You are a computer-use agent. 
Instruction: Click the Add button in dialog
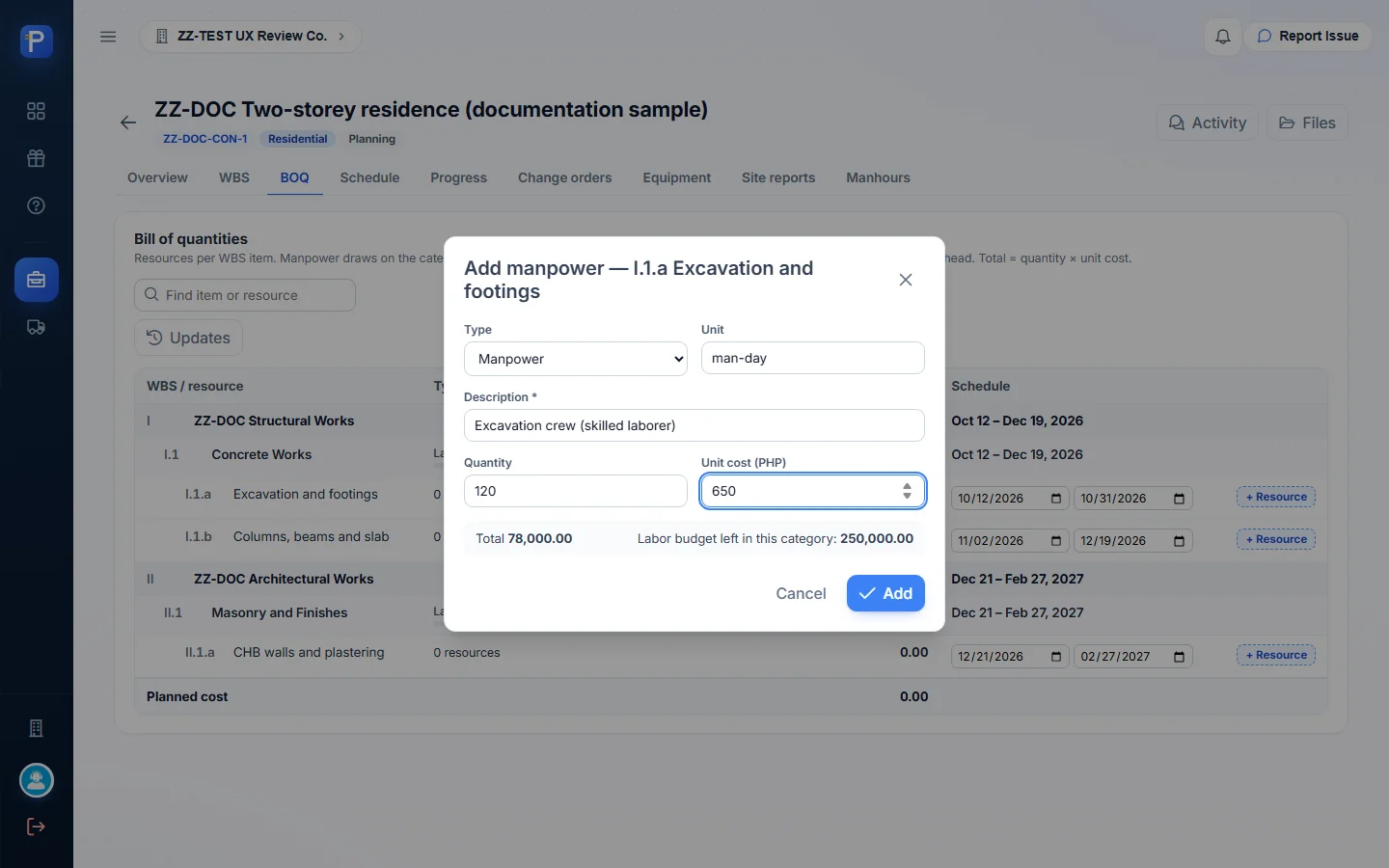click(885, 593)
